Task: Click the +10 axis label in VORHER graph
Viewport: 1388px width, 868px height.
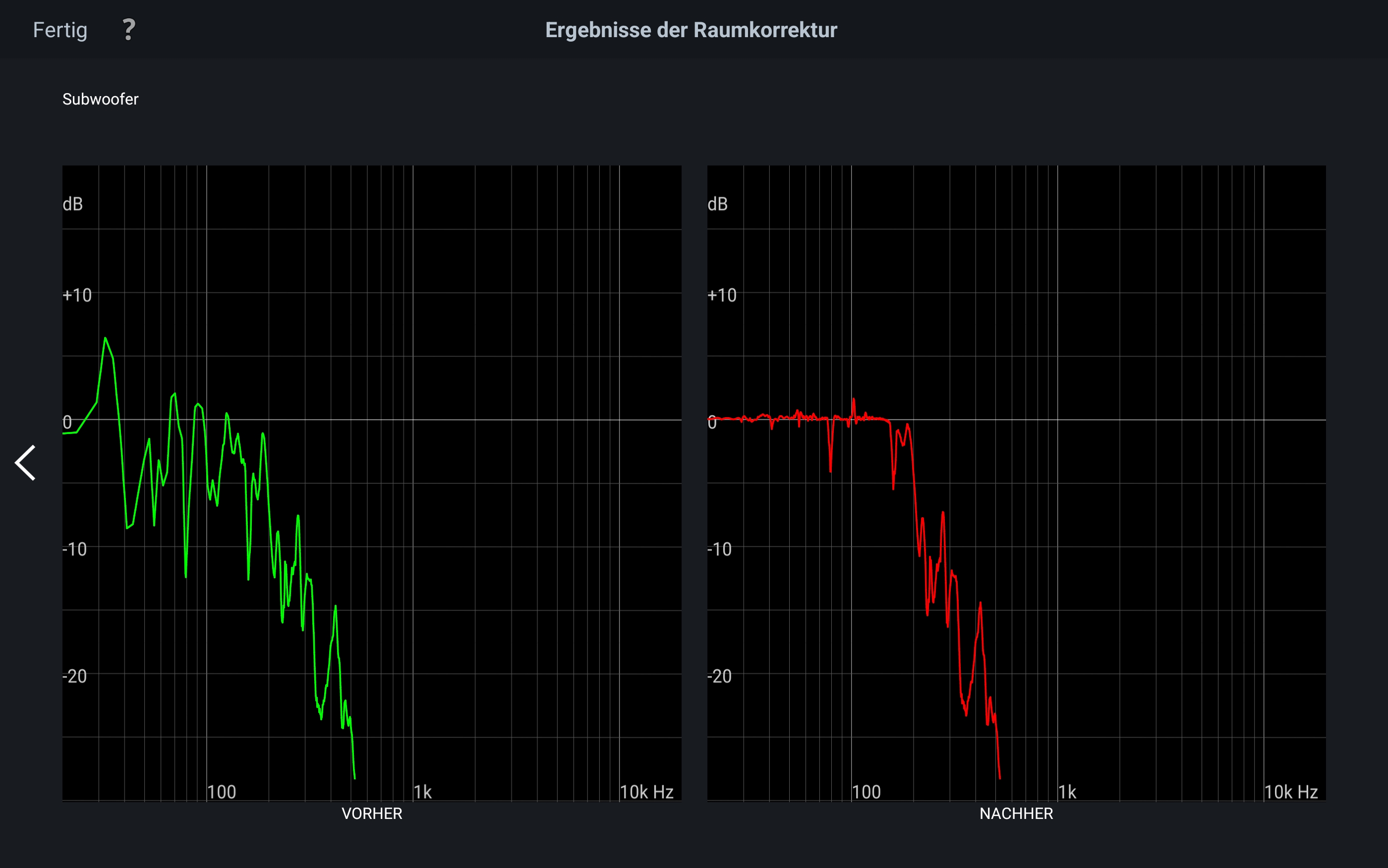Action: coord(77,295)
